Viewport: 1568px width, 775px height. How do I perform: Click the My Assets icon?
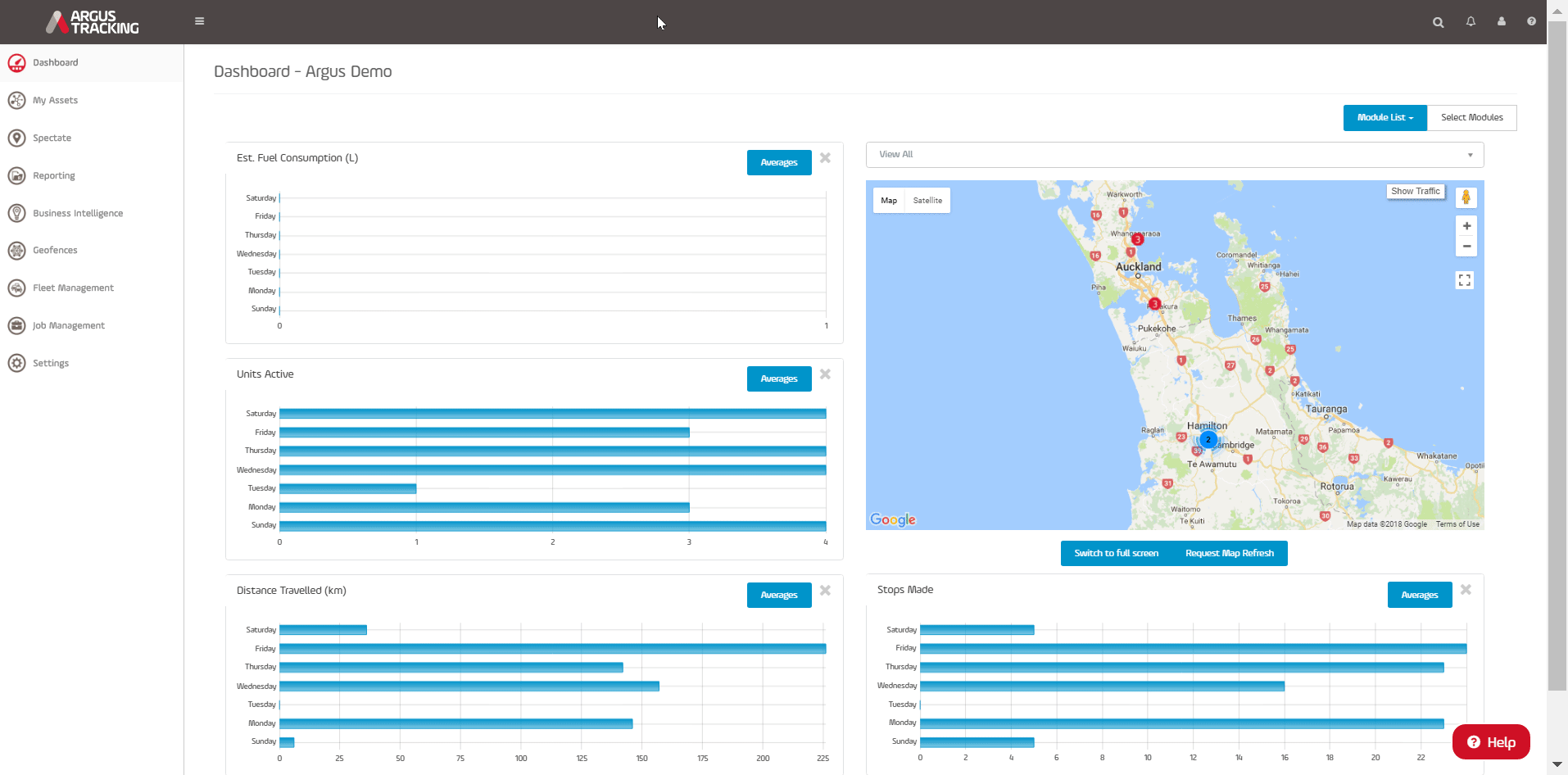pos(16,101)
